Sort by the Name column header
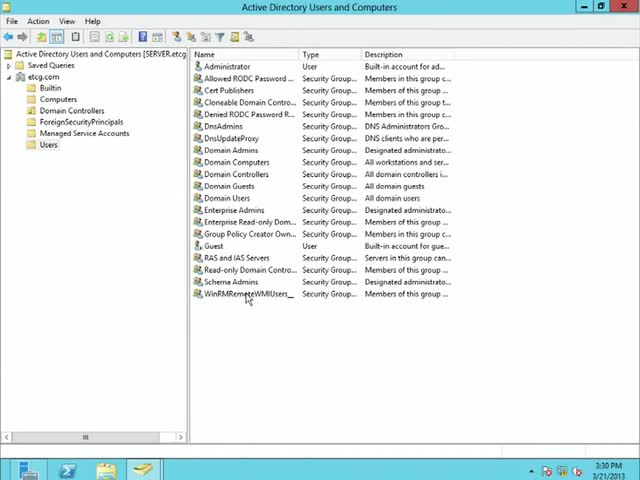 click(x=245, y=55)
